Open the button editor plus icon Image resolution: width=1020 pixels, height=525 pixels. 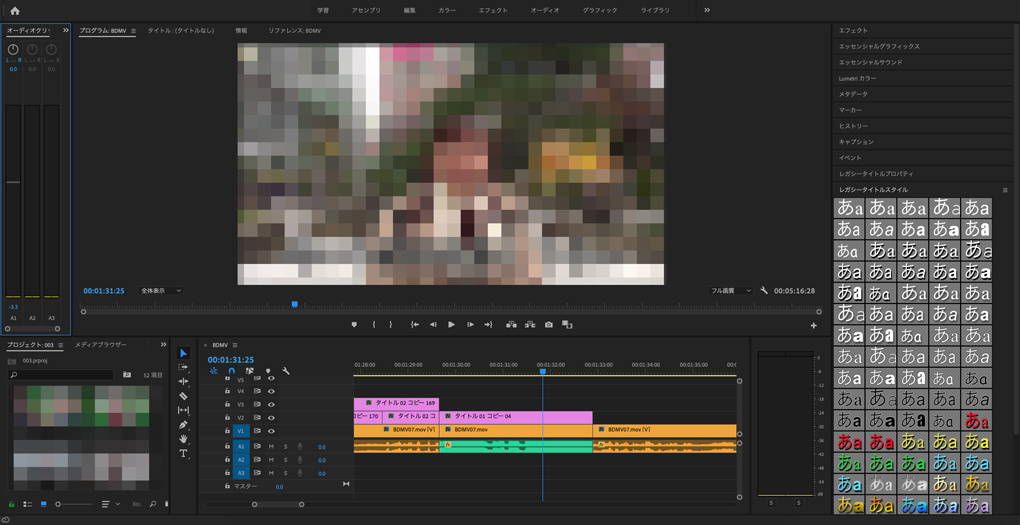tap(813, 326)
